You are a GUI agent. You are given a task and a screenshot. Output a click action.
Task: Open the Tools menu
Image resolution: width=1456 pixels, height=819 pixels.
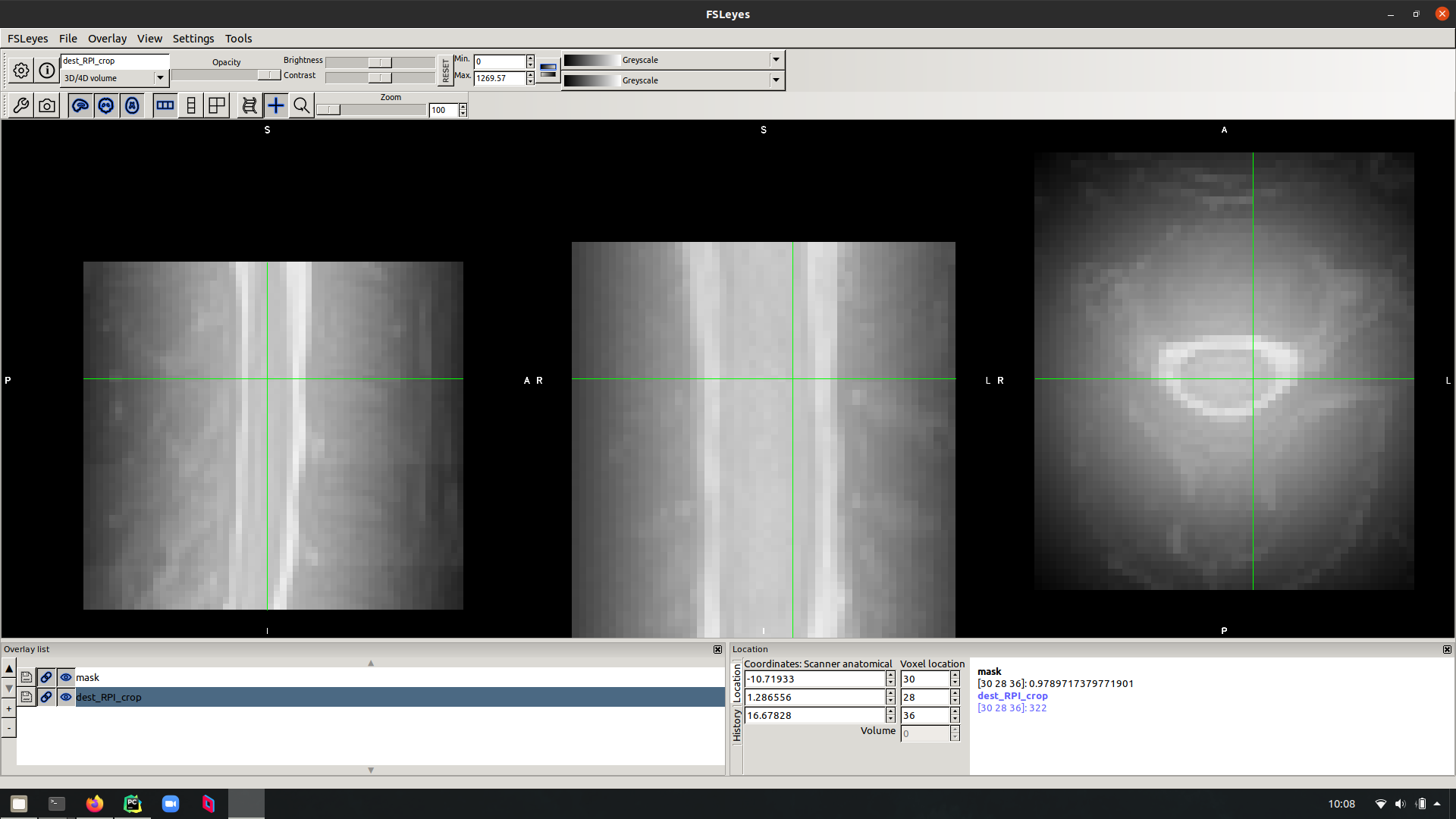click(238, 39)
